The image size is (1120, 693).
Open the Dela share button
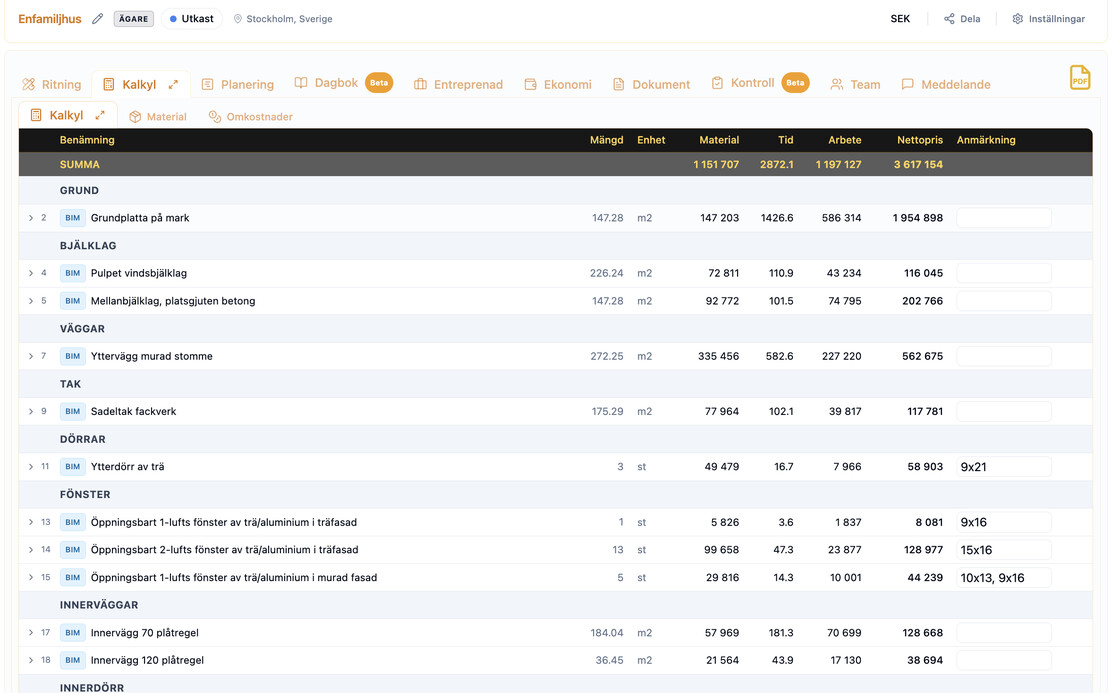click(x=962, y=19)
